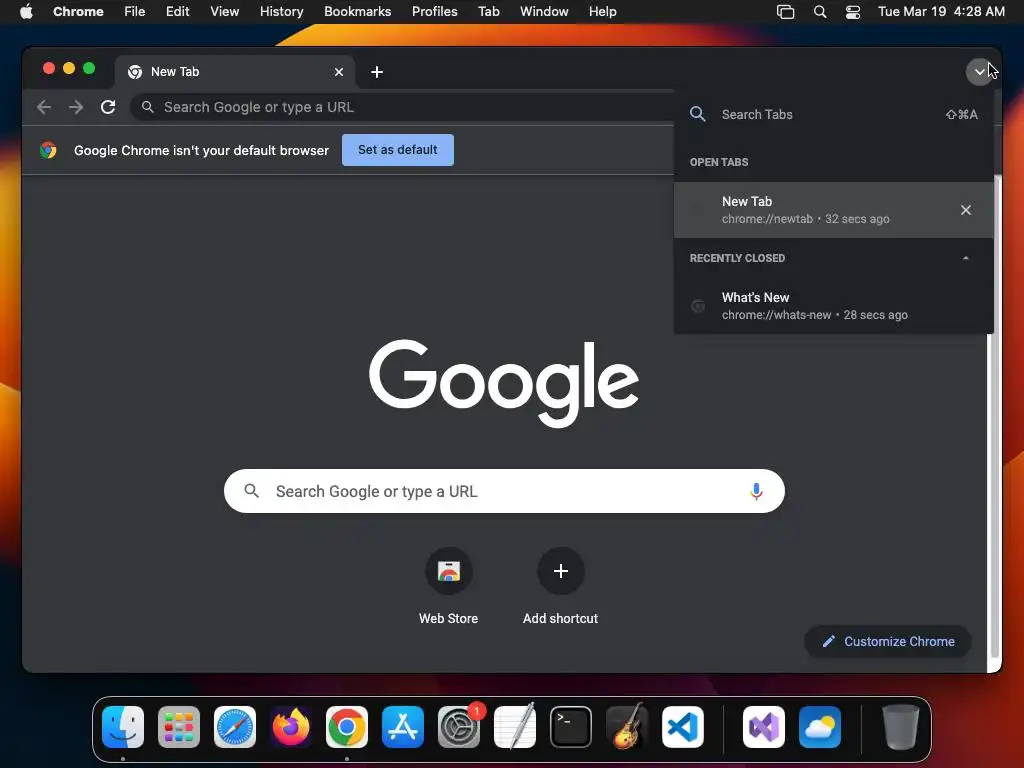The height and width of the screenshot is (768, 1024).
Task: Open the Tab menu
Action: (488, 11)
